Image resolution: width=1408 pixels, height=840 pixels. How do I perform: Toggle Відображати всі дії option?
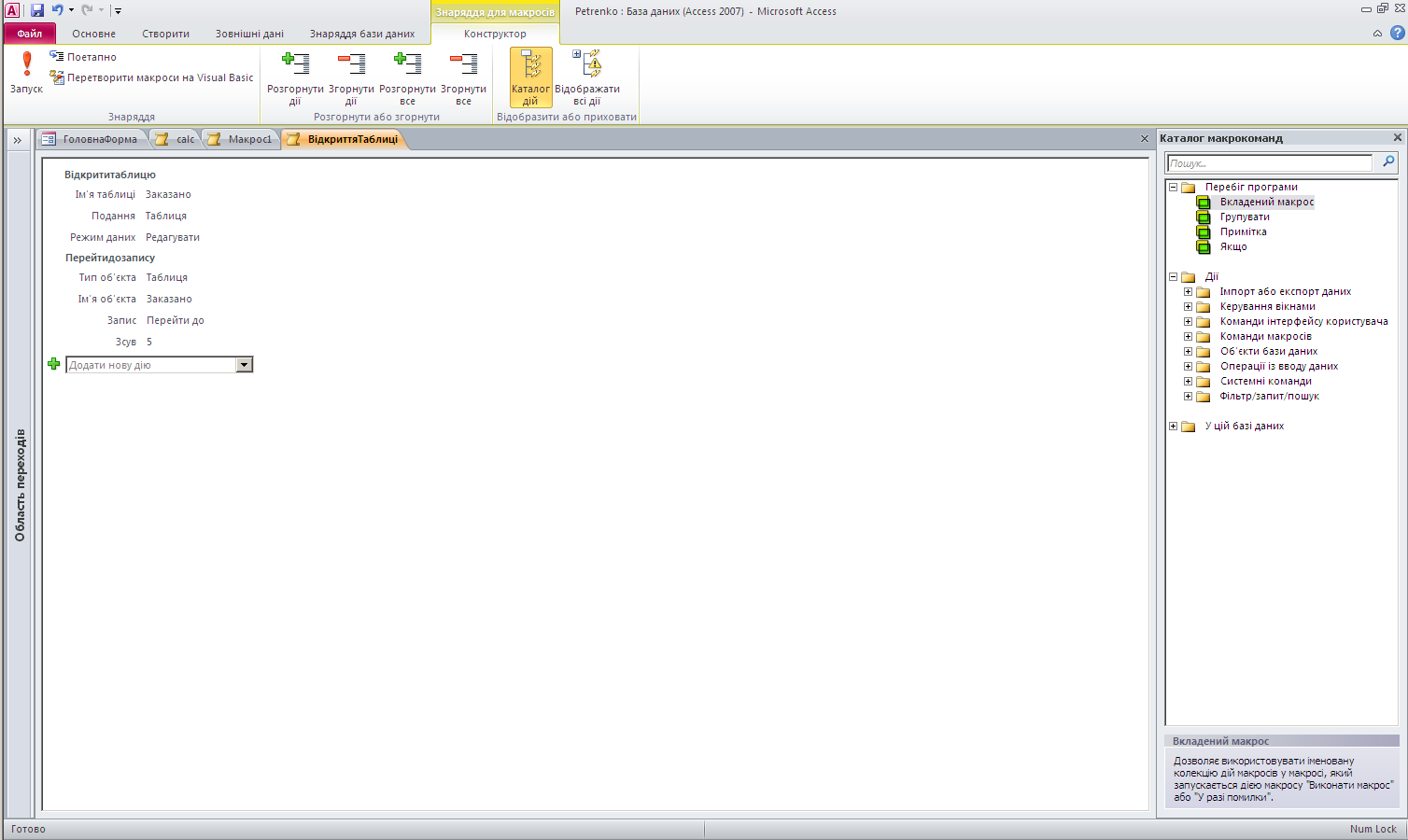587,77
